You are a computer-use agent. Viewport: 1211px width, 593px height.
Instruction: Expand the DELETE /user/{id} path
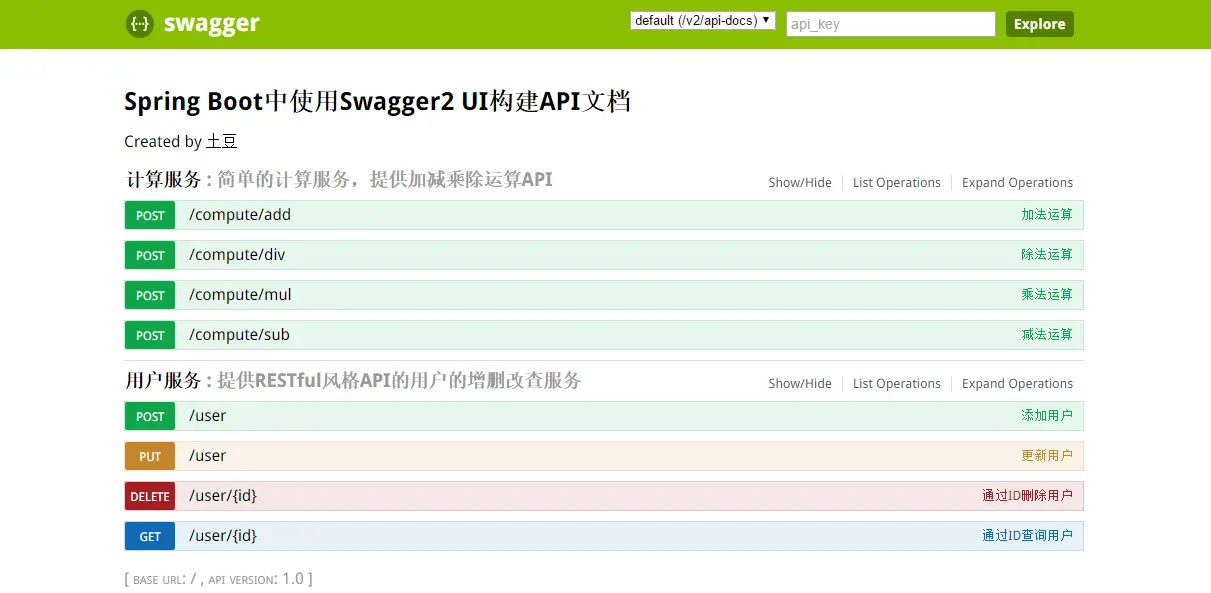click(x=223, y=496)
